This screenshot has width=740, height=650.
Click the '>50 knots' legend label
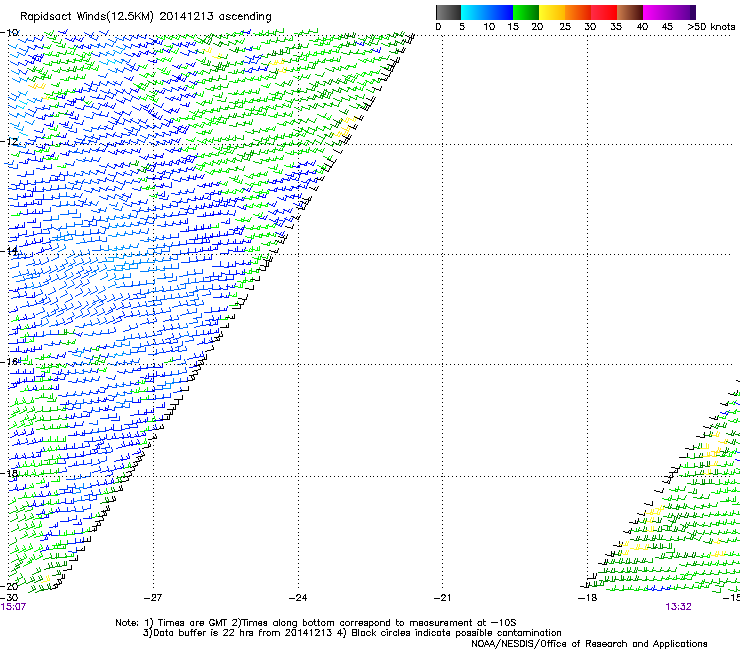pos(711,27)
